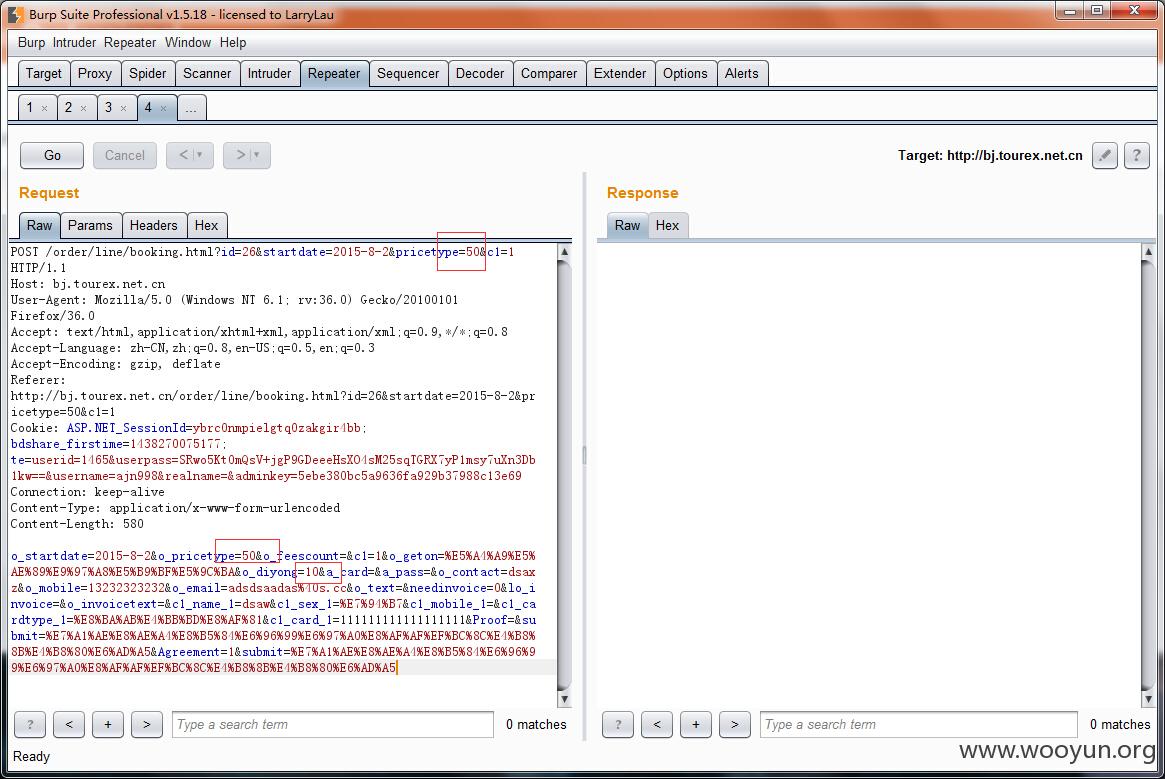
Task: Switch to the Intruder tool tab
Action: point(269,74)
